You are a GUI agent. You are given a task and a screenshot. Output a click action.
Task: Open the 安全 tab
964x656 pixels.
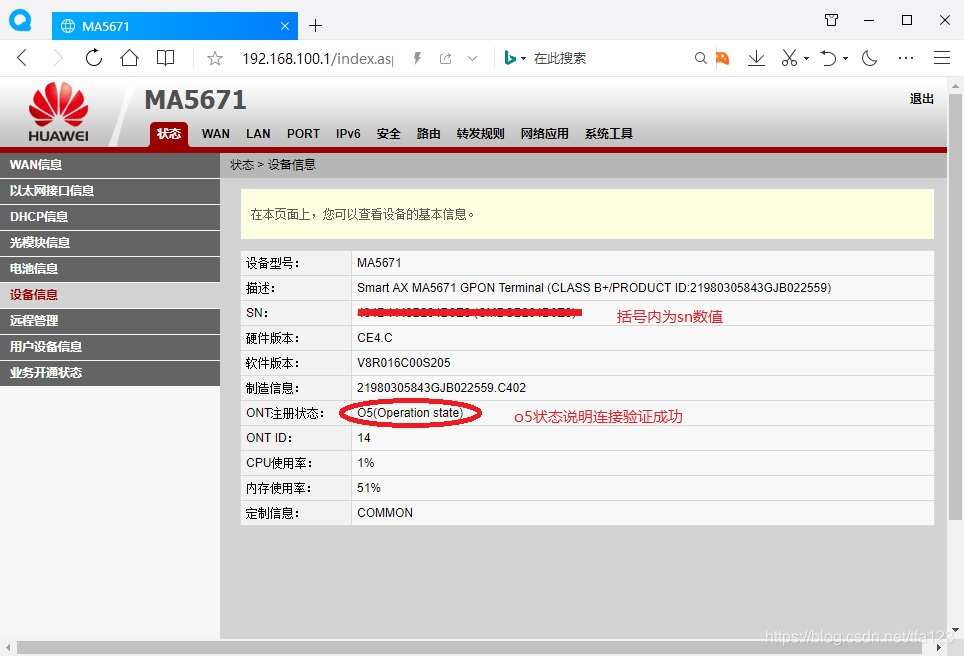389,133
